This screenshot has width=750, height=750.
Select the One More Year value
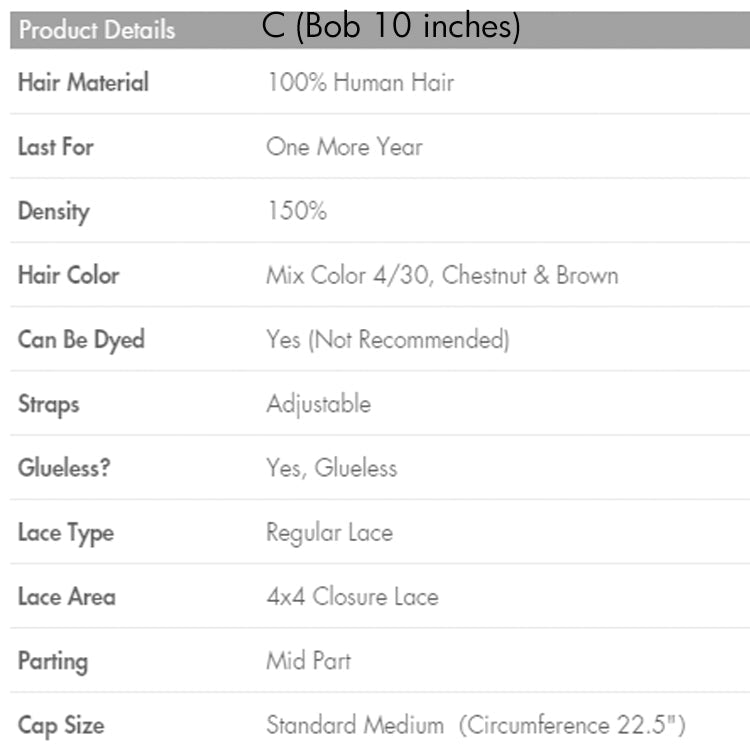coord(344,146)
